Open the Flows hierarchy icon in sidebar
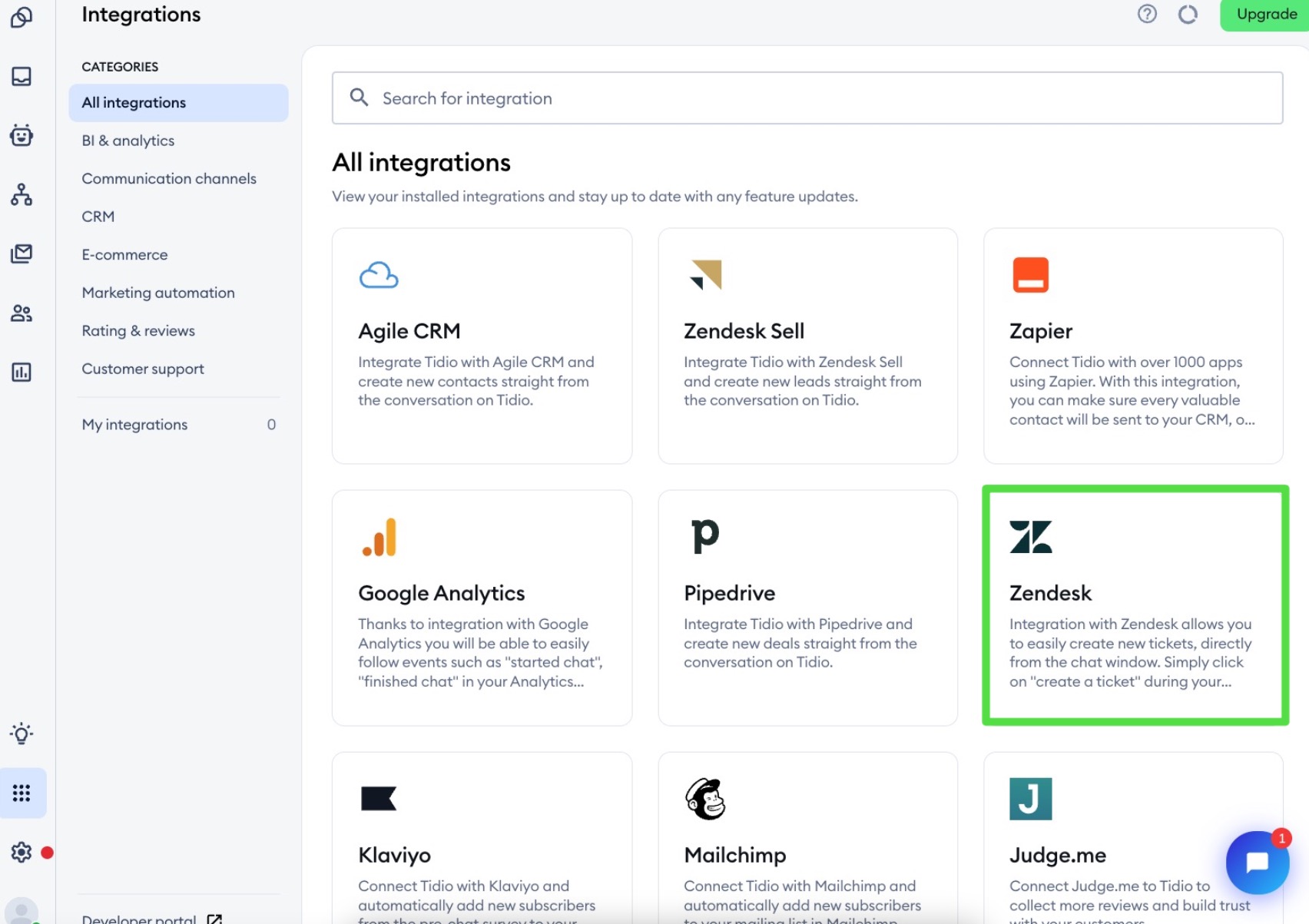 click(x=22, y=194)
